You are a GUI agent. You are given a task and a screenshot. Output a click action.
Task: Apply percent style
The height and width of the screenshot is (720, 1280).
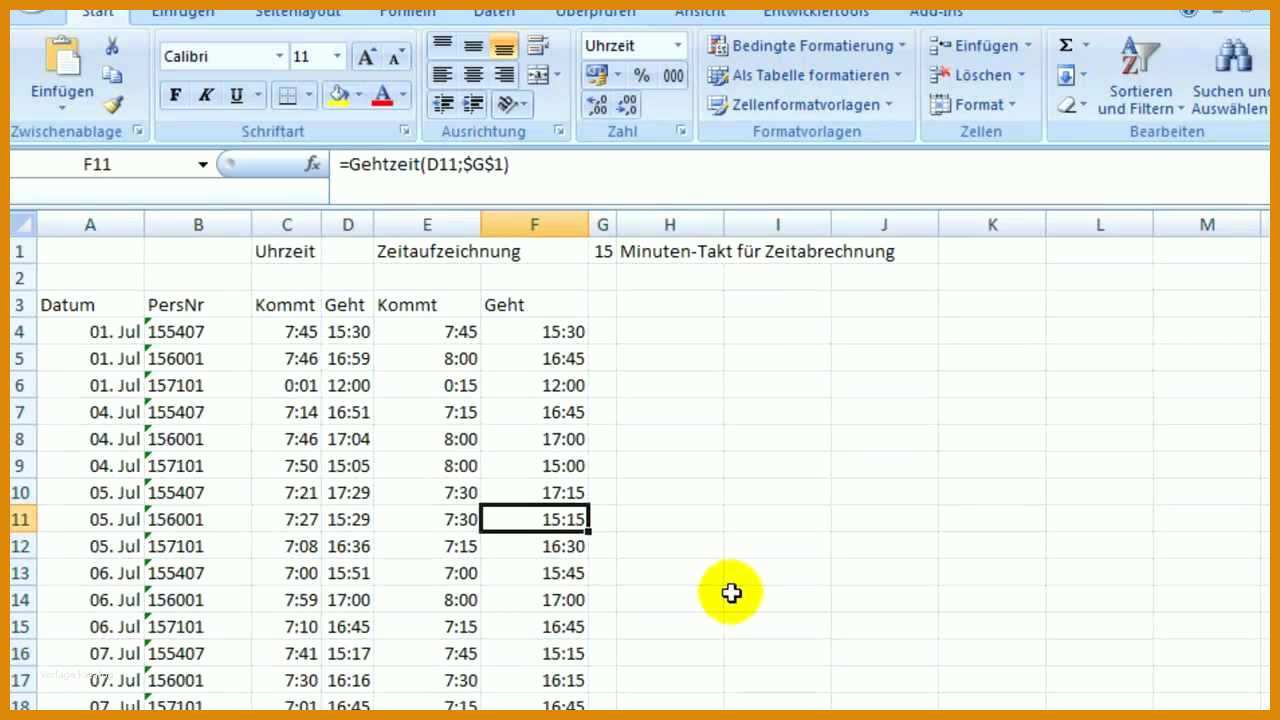coord(642,75)
